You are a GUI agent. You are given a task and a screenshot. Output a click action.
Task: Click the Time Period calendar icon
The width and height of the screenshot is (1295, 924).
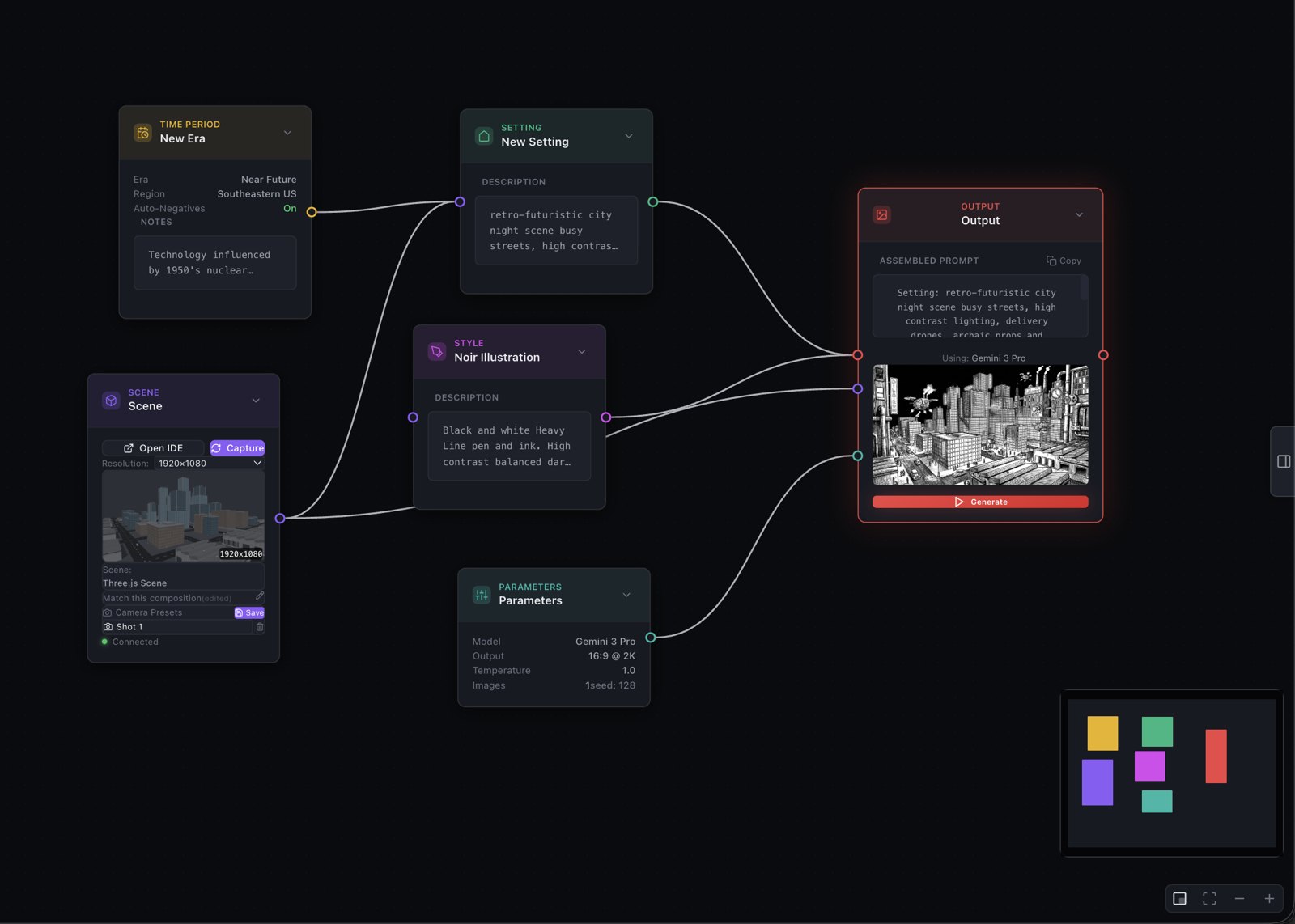coord(142,133)
